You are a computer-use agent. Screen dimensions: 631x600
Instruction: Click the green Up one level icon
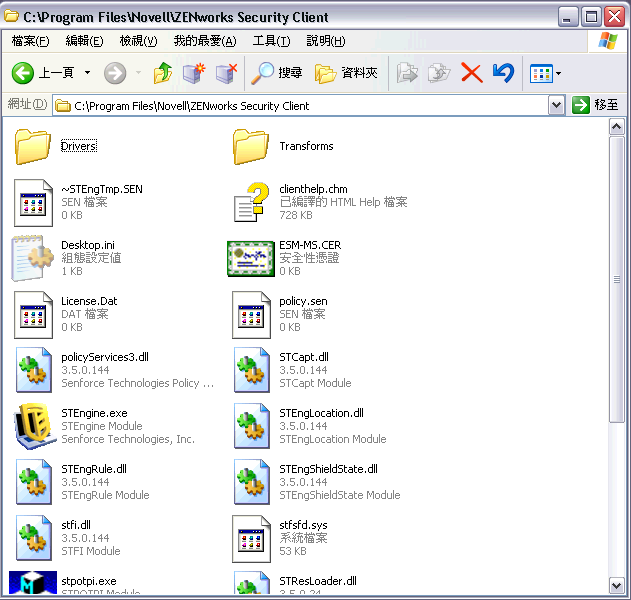163,73
